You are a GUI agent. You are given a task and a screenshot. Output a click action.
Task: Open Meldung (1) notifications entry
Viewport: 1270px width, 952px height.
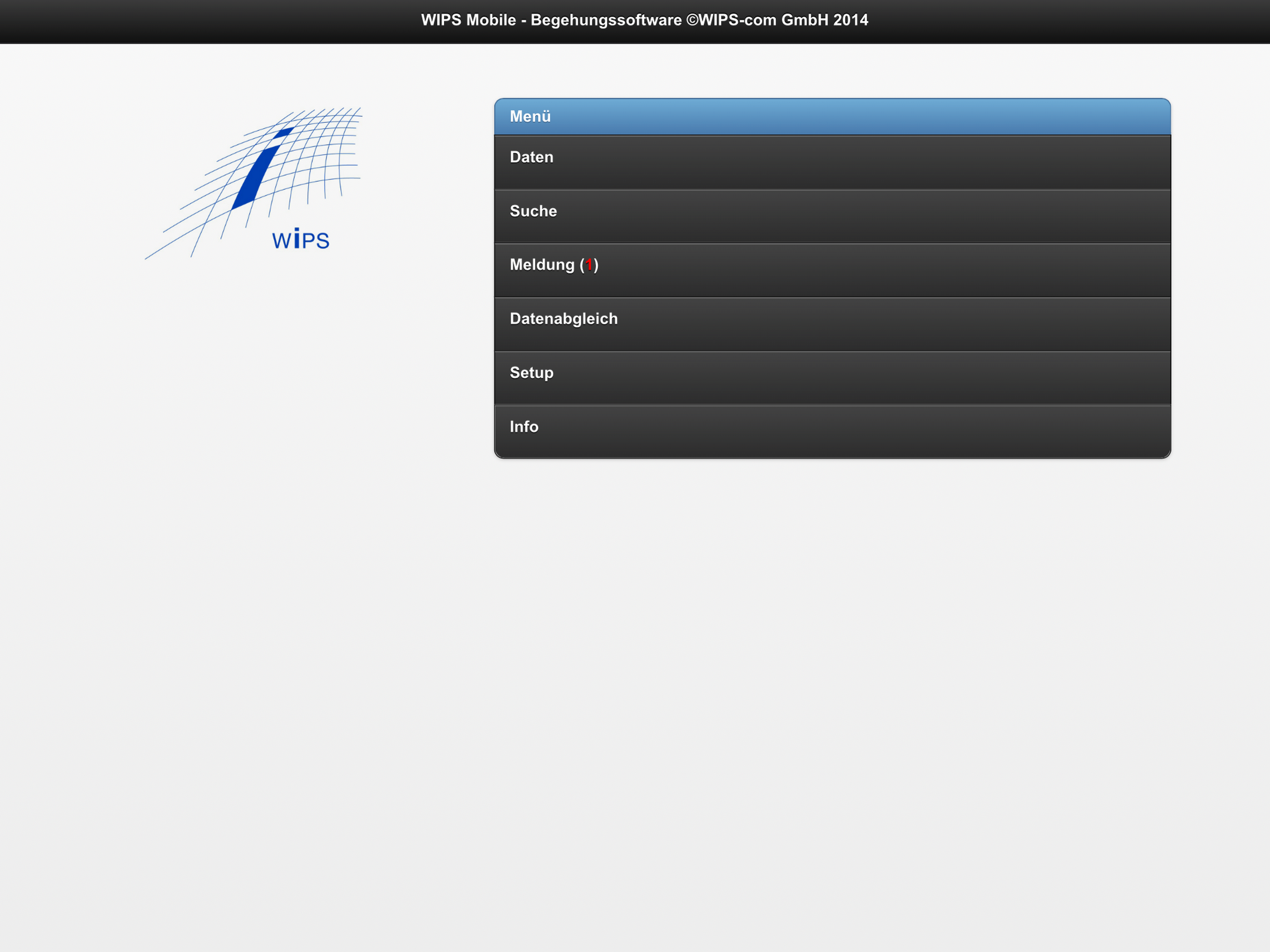click(832, 271)
